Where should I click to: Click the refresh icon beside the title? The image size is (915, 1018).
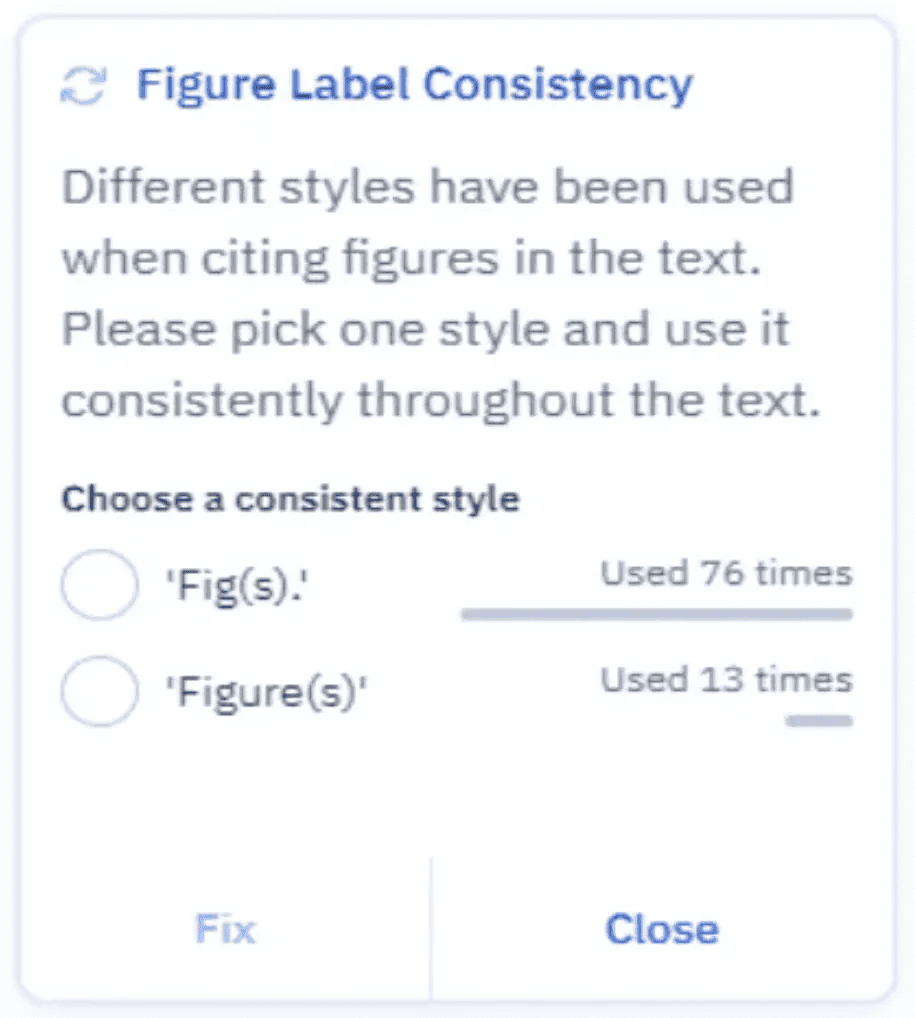(x=82, y=87)
